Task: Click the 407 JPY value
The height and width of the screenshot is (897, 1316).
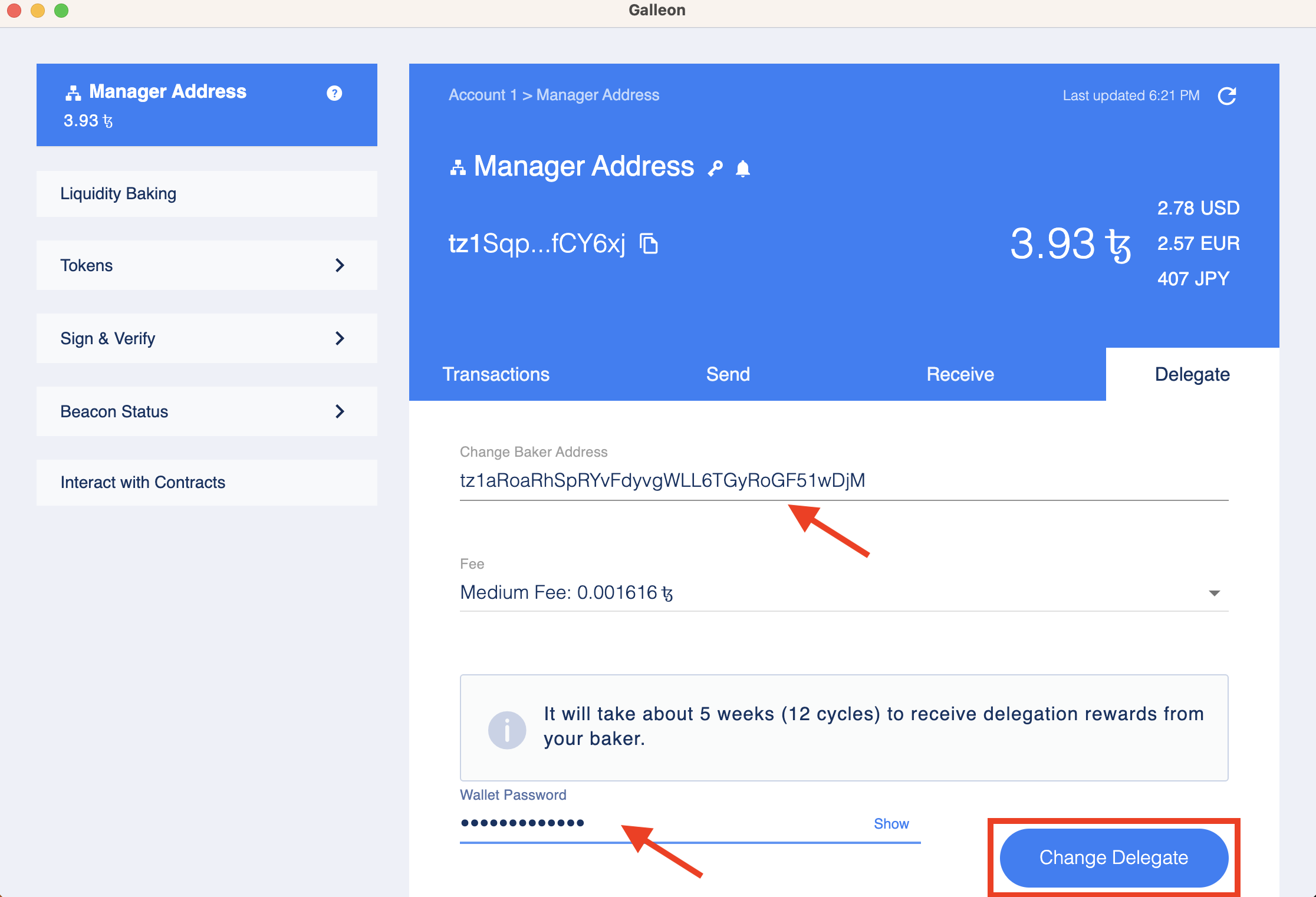Action: pyautogui.click(x=1193, y=279)
